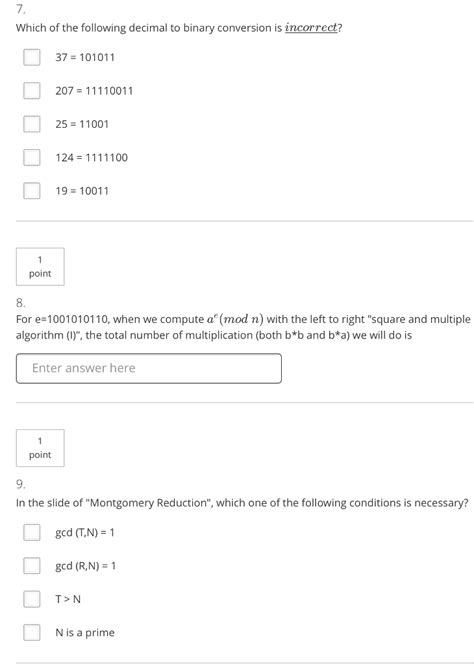Tick the 124 = 1111100 checkbox
The height and width of the screenshot is (664, 474).
click(32, 158)
